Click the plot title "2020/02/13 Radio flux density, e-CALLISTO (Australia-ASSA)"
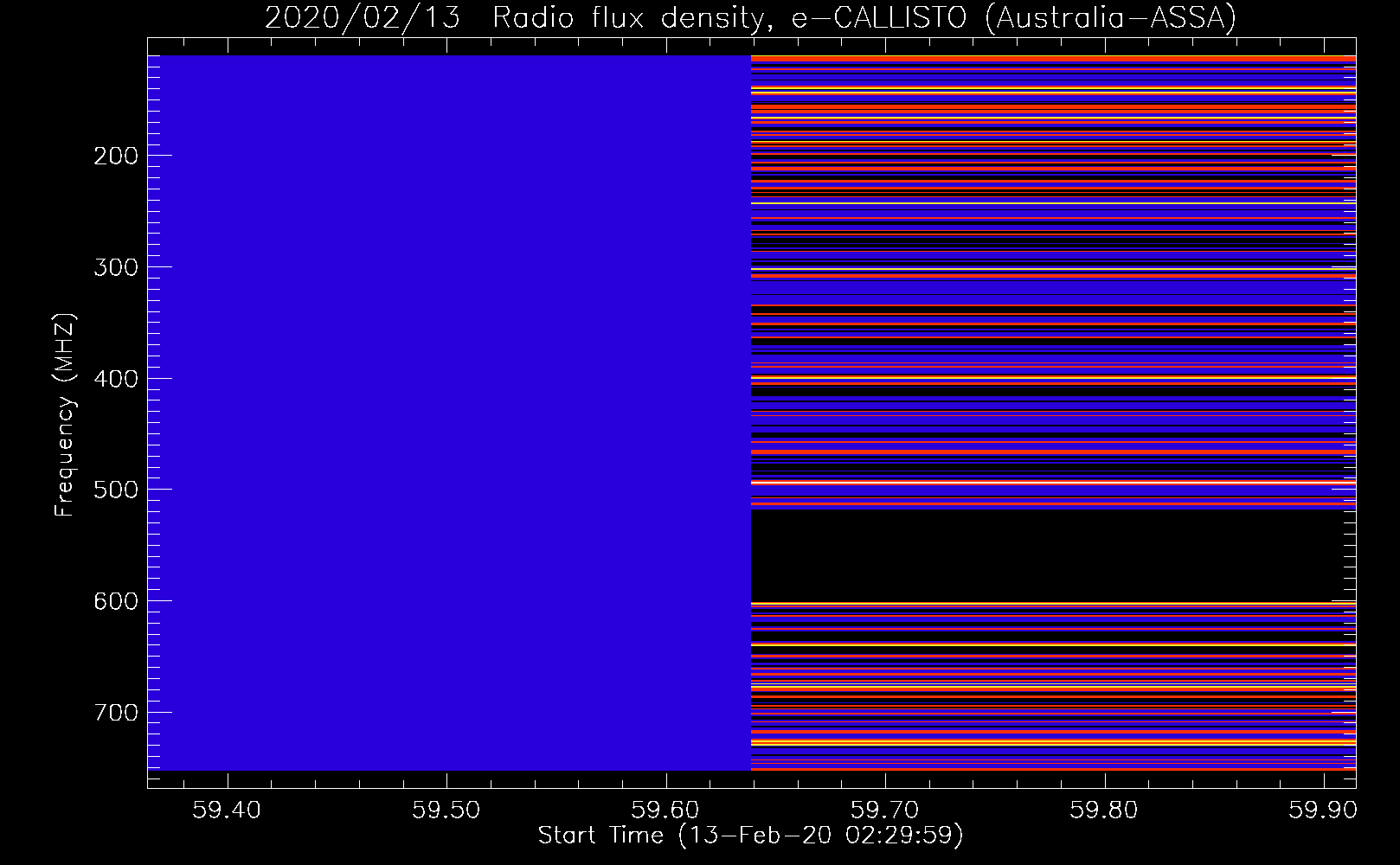Image resolution: width=1400 pixels, height=865 pixels. 750,17
